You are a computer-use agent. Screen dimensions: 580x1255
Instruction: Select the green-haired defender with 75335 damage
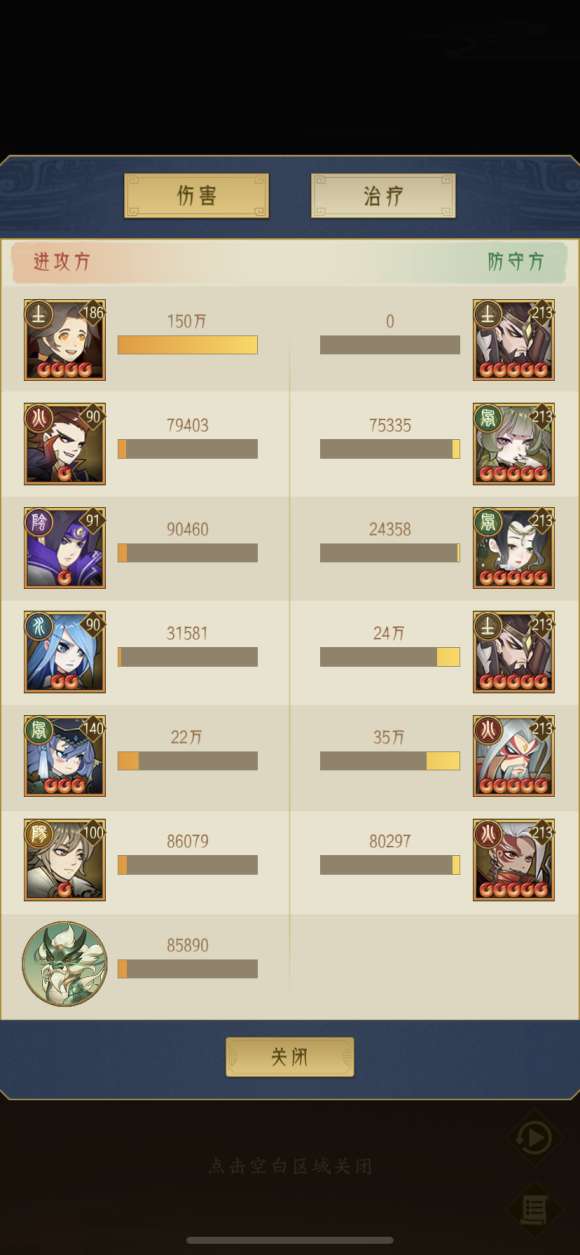tap(514, 444)
